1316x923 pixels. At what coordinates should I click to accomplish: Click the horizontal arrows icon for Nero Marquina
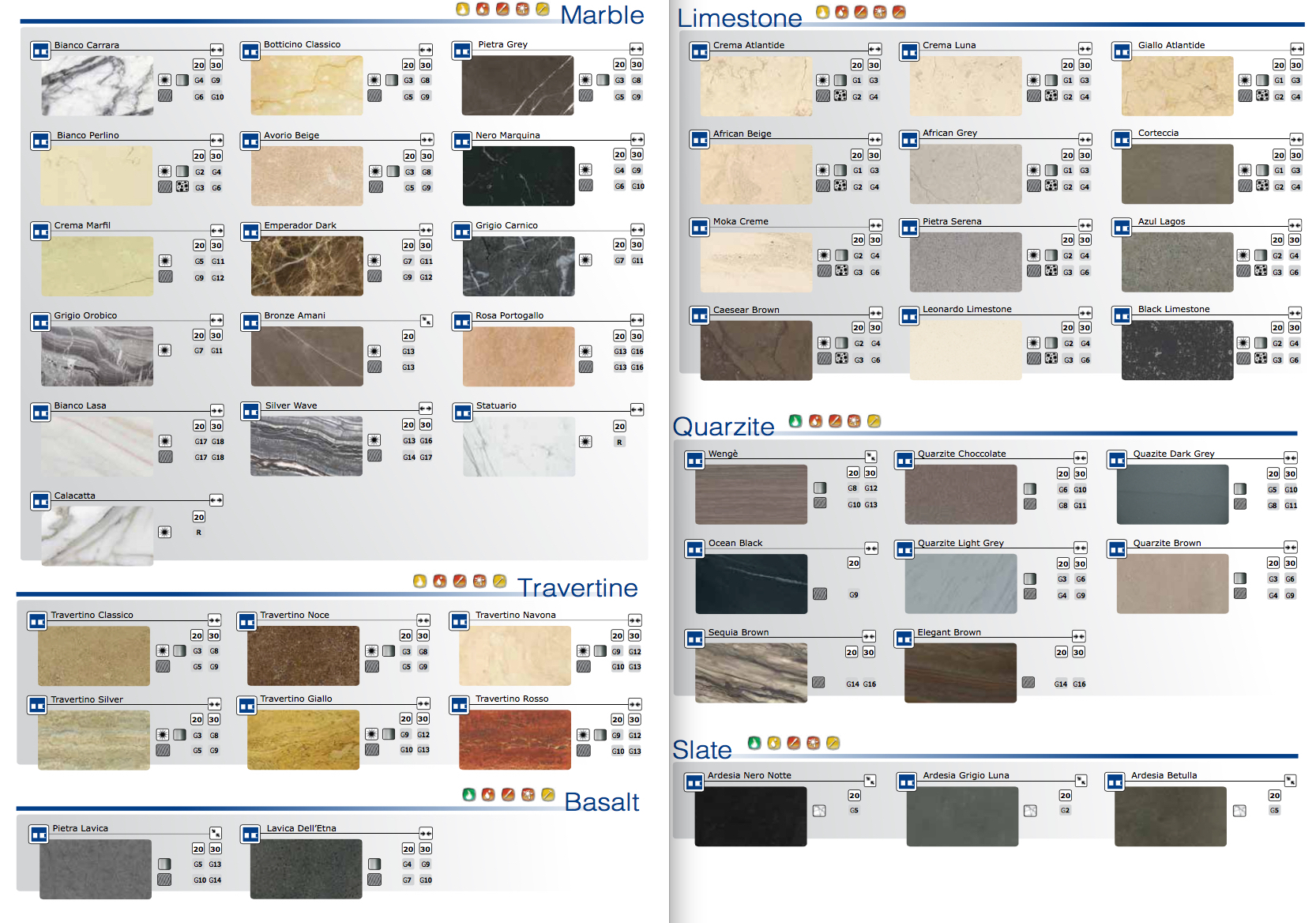pos(637,140)
